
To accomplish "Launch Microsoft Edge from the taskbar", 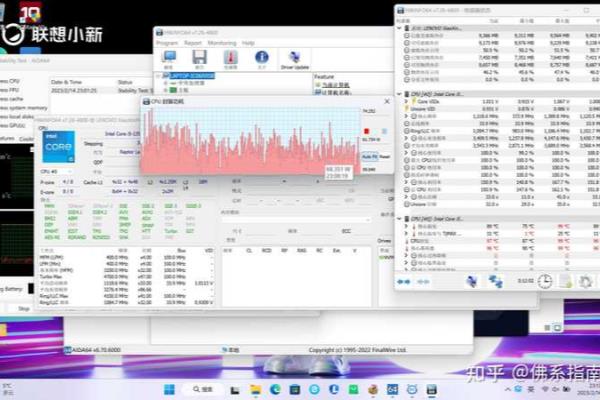I will [x=275, y=390].
